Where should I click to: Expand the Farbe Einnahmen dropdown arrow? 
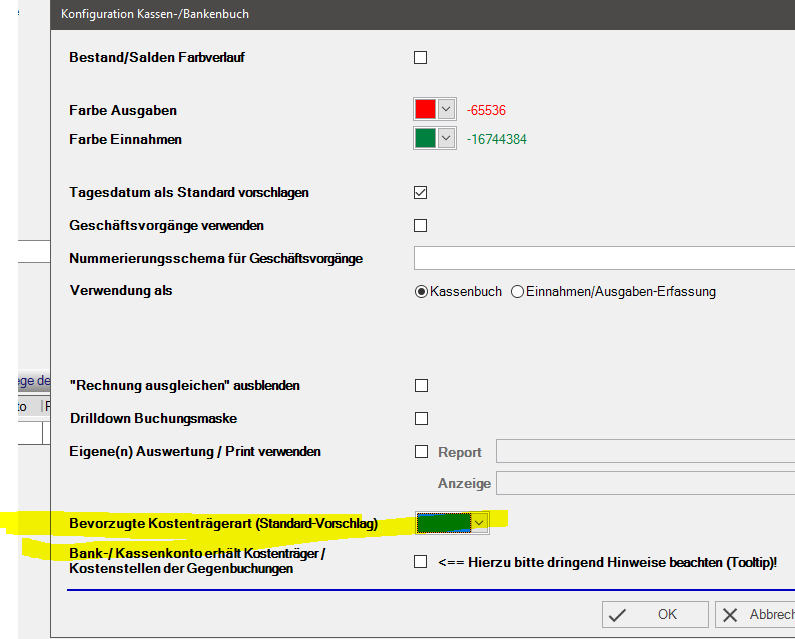446,139
